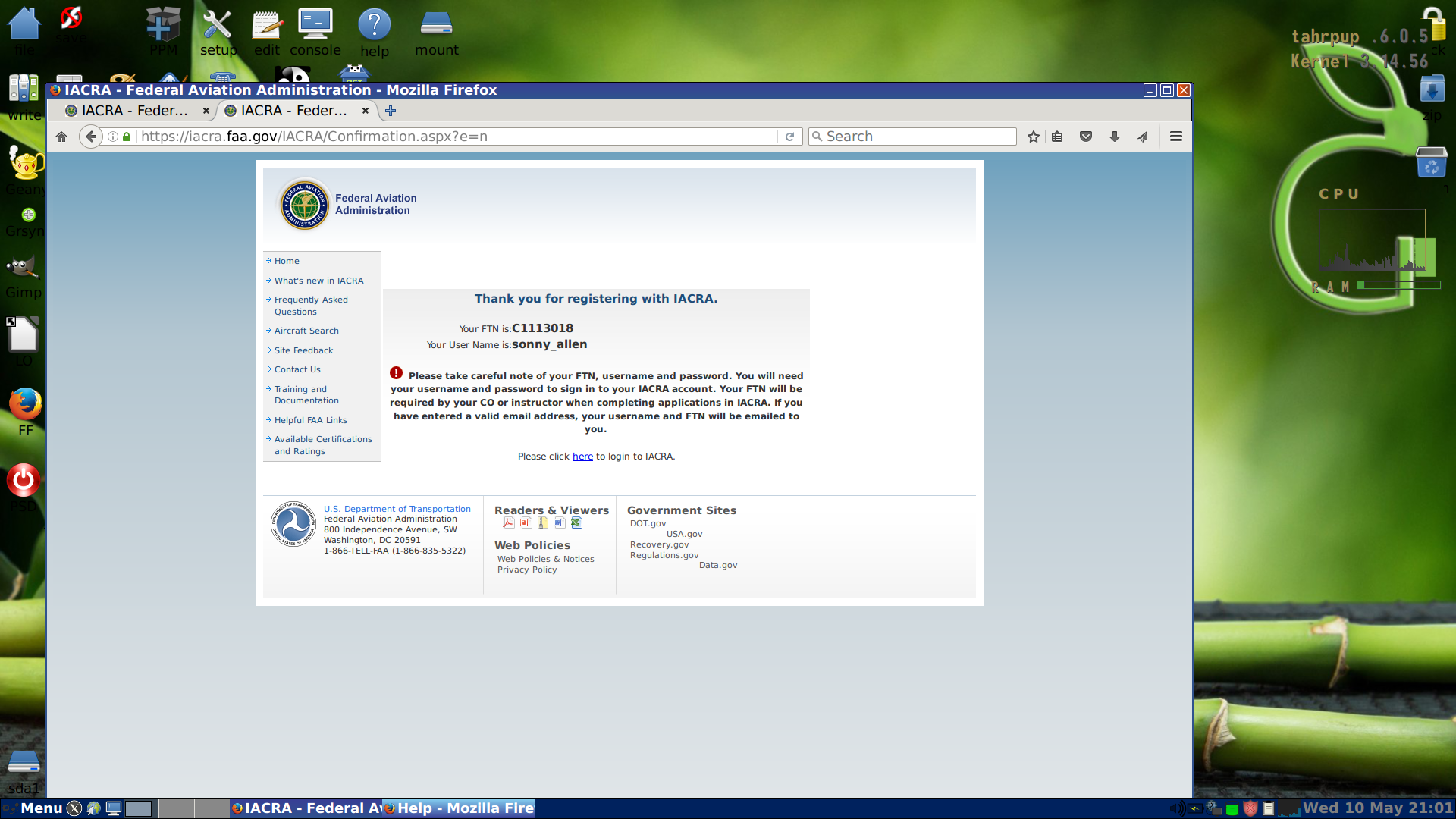Open Aircraft Search link
The image size is (1456, 819).
(306, 331)
